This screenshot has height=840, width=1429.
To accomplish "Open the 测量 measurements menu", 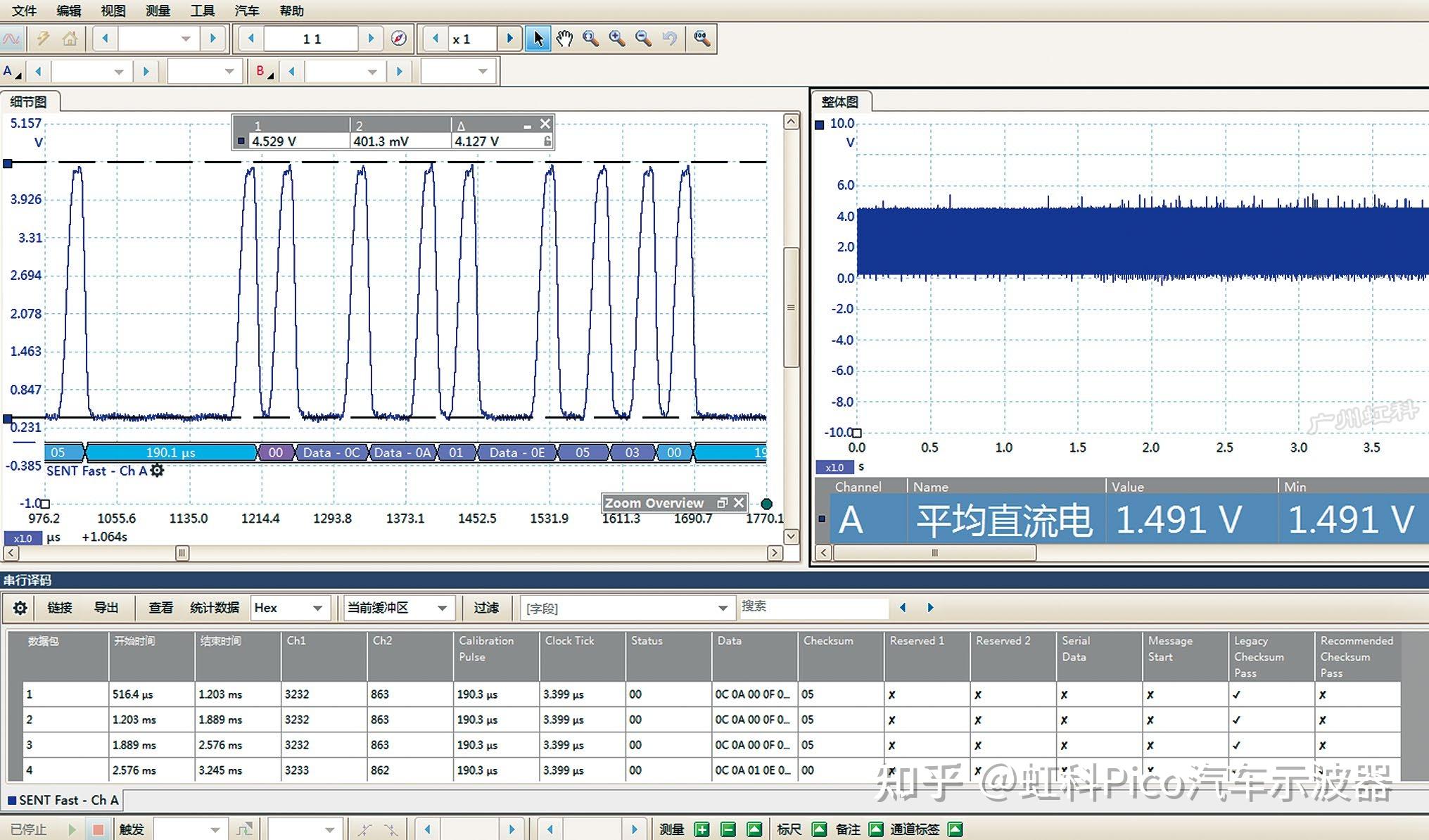I will click(158, 11).
